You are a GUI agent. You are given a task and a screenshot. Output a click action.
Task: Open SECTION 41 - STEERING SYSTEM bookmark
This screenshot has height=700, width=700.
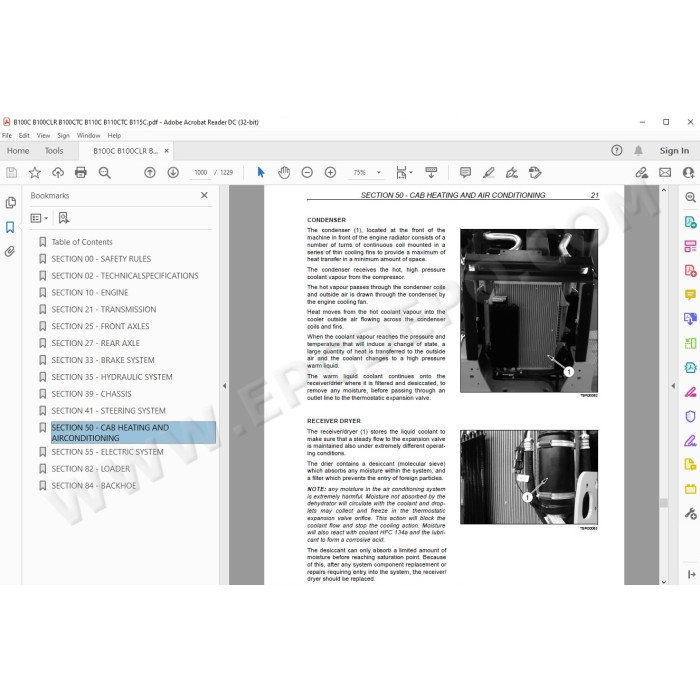tap(108, 411)
